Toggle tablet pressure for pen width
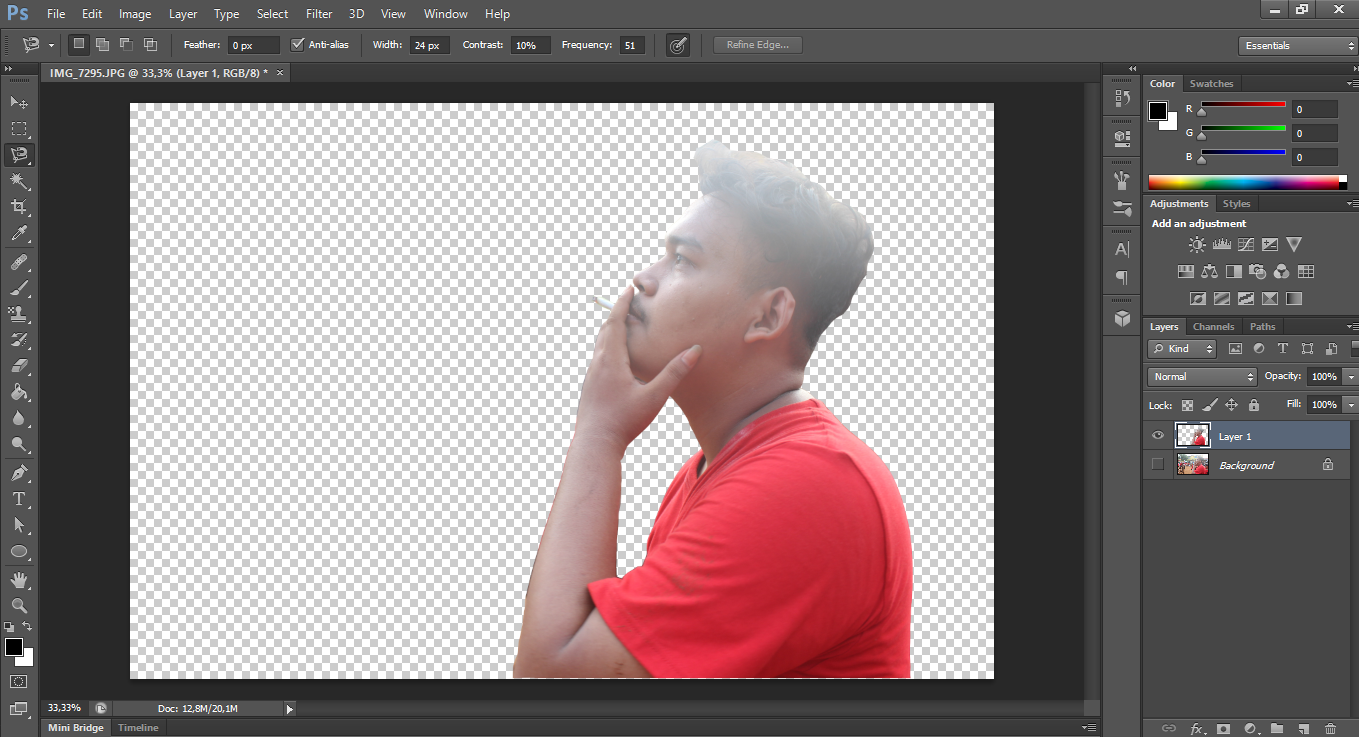Screen dimensions: 1359x737 point(678,45)
